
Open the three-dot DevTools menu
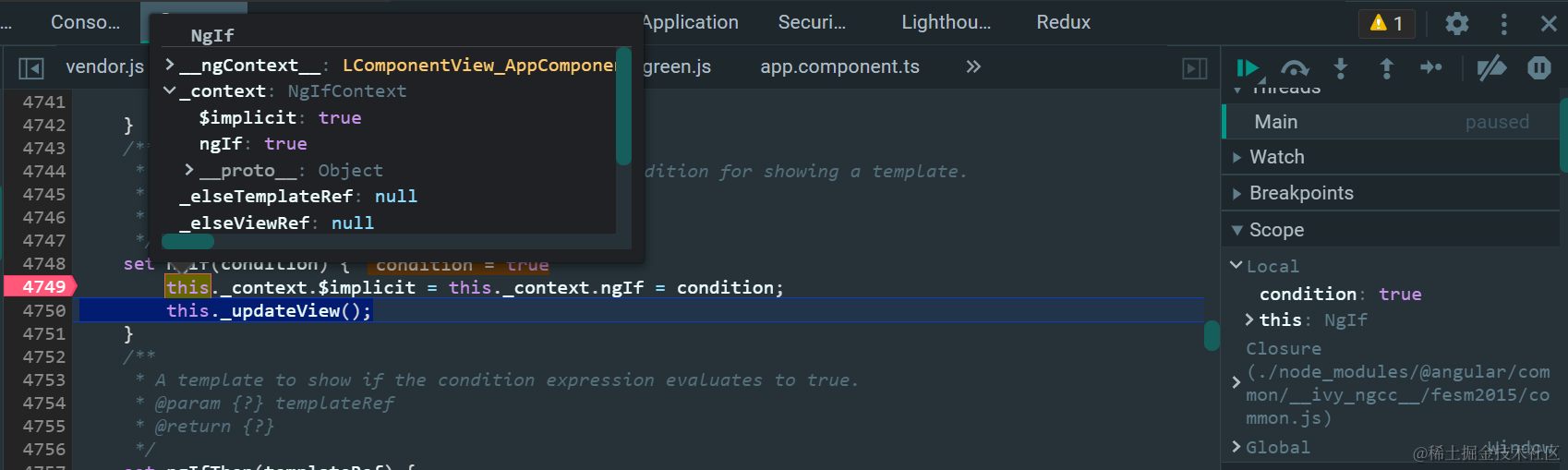click(1503, 23)
